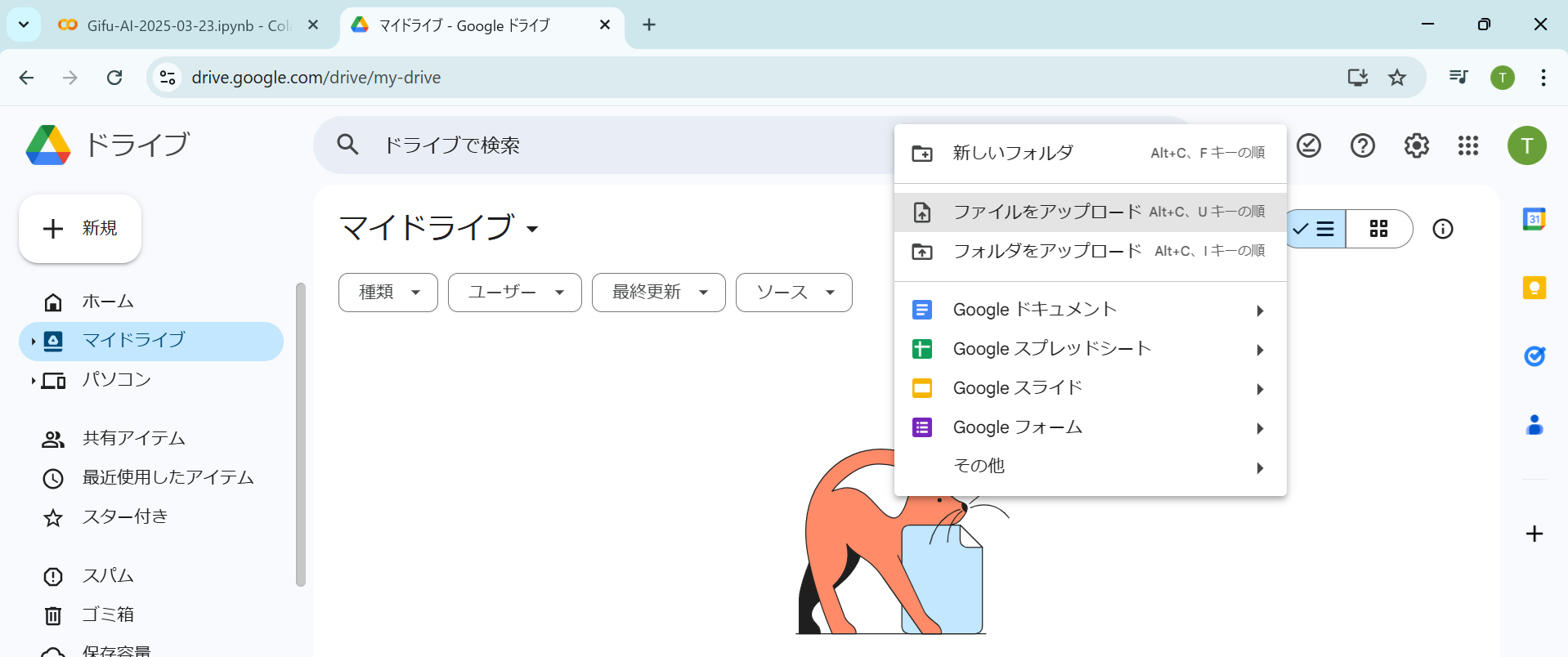Click the address bar URL
Image resolution: width=1568 pixels, height=657 pixels.
[x=316, y=78]
